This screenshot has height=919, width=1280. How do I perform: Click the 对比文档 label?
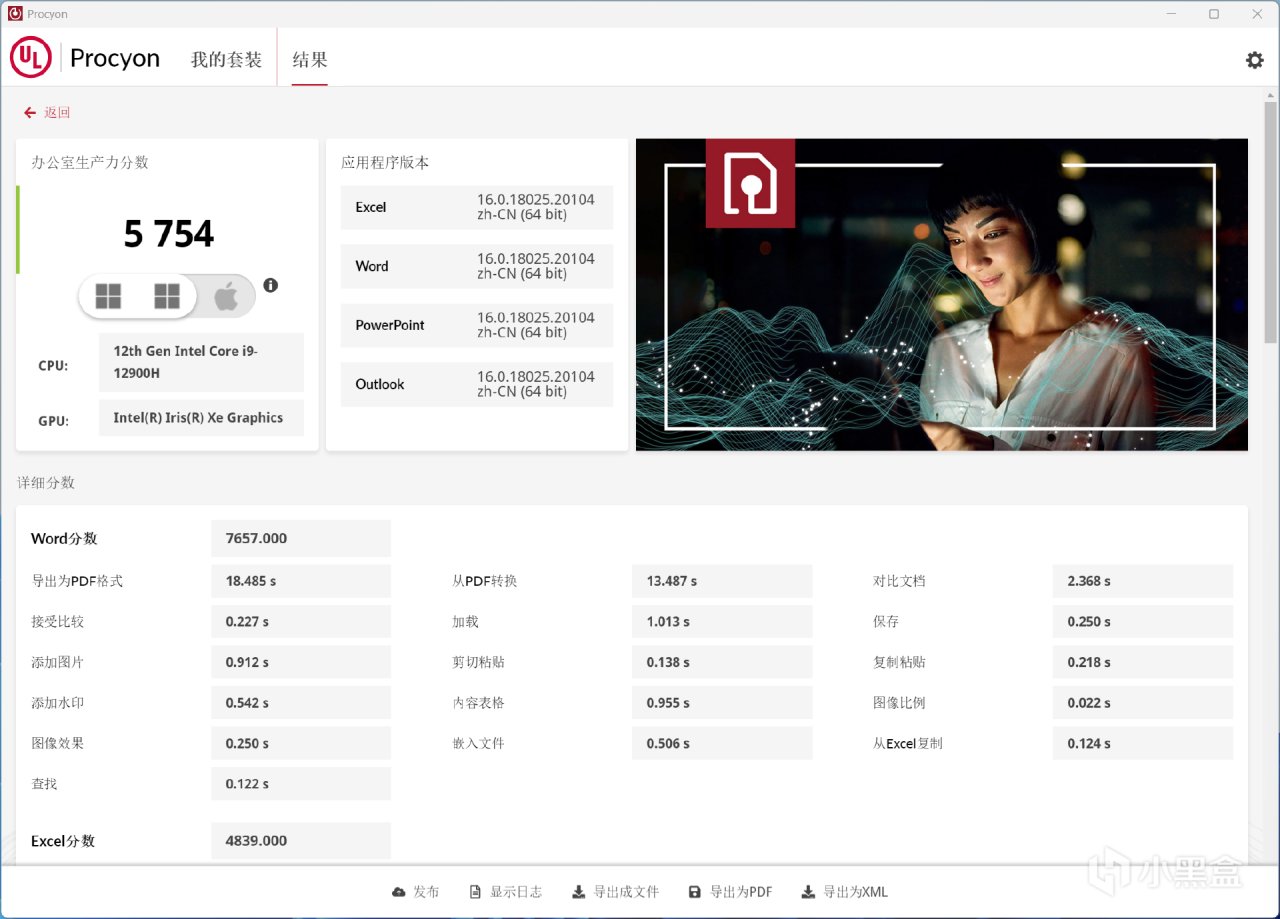point(899,581)
